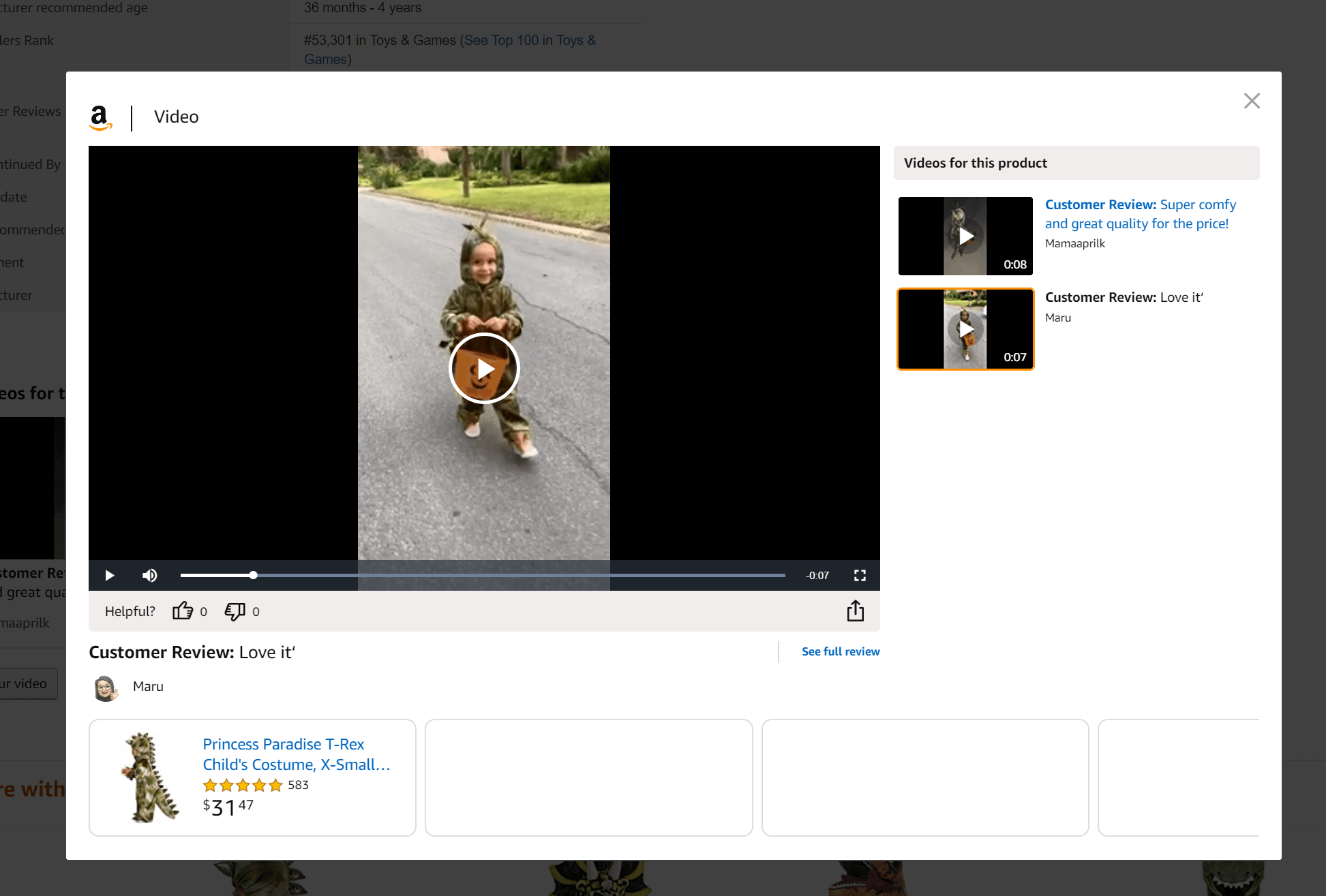Enter fullscreen mode for the video
Viewport: 1326px width, 896px height.
860,576
